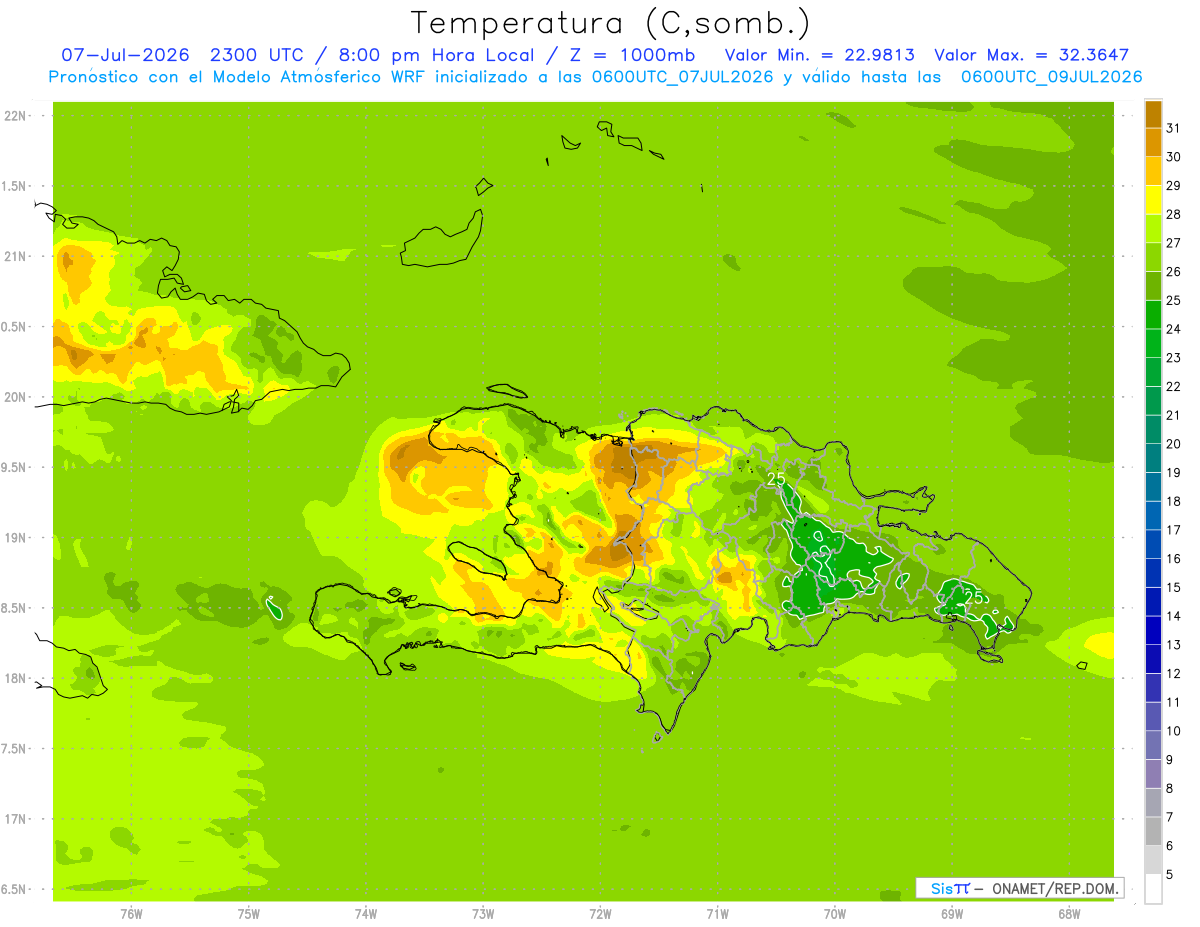
Task: Click the '68W' longitude label
Action: click(1069, 913)
